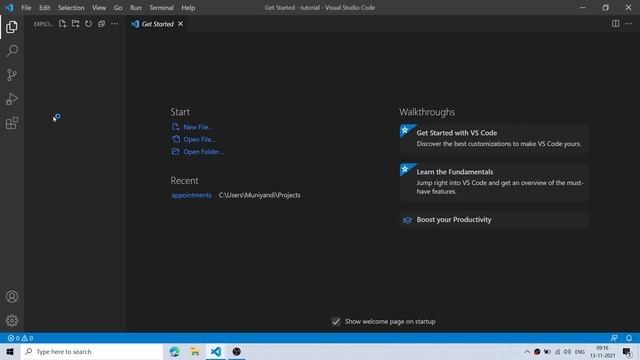Open the Terminal menu

(161, 8)
